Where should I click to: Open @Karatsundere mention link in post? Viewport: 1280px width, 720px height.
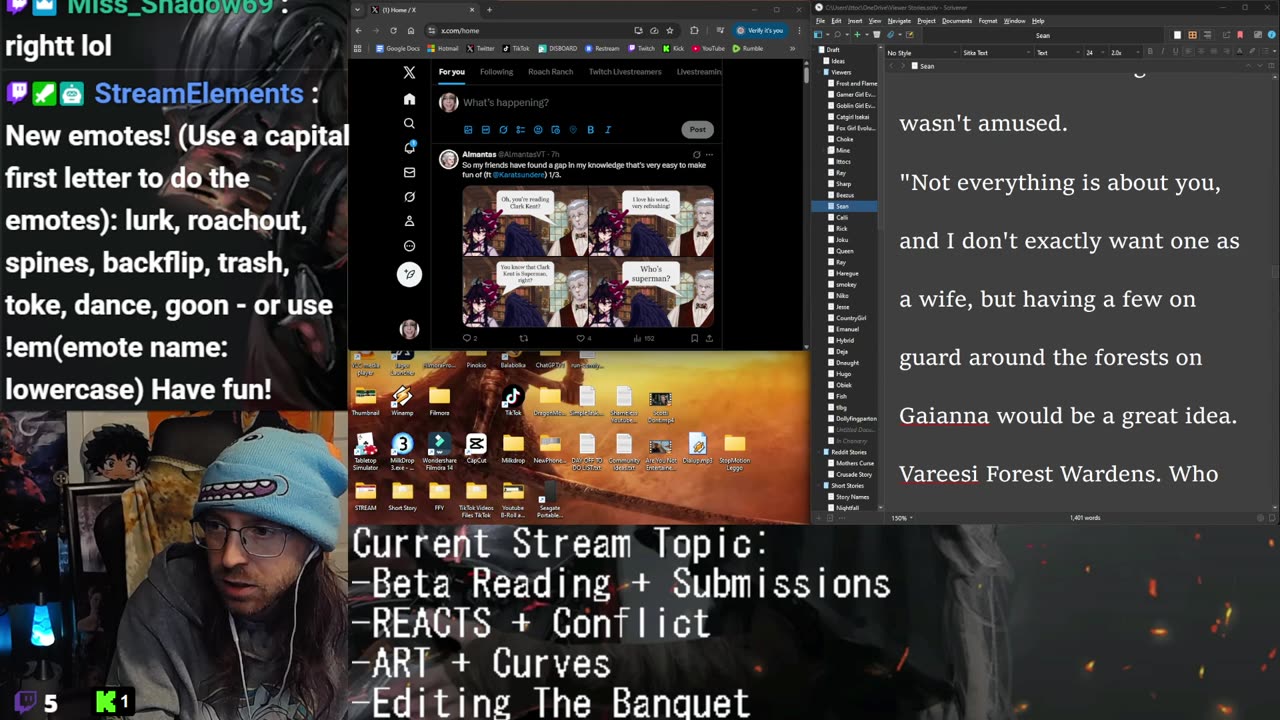pos(519,175)
